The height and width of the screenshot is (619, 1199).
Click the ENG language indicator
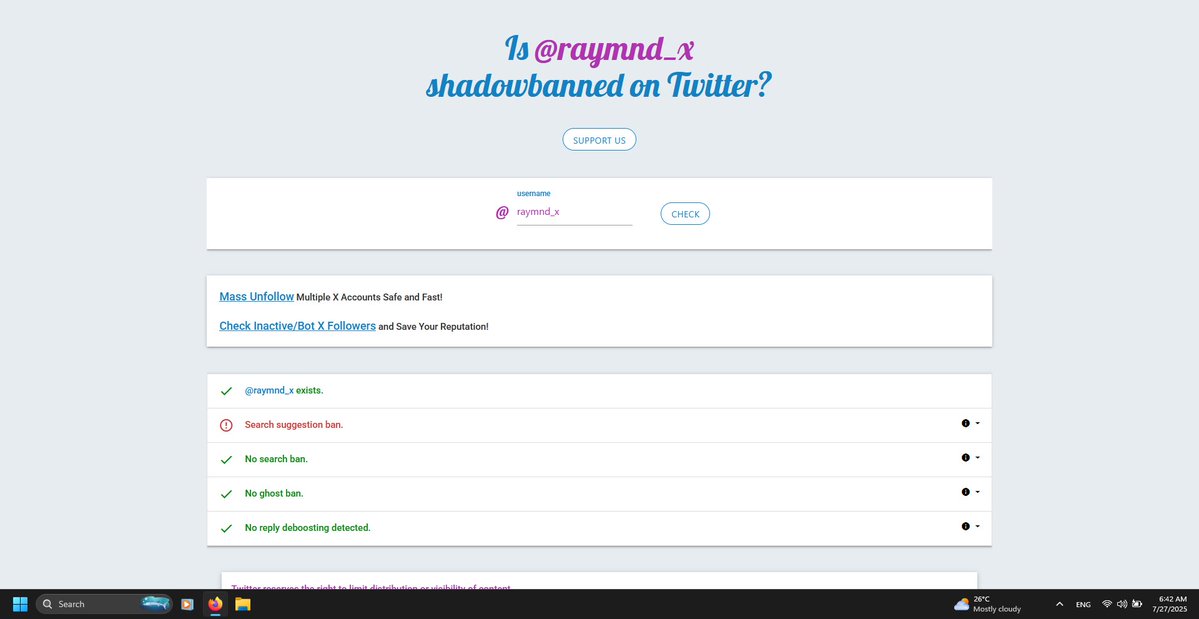[1084, 604]
